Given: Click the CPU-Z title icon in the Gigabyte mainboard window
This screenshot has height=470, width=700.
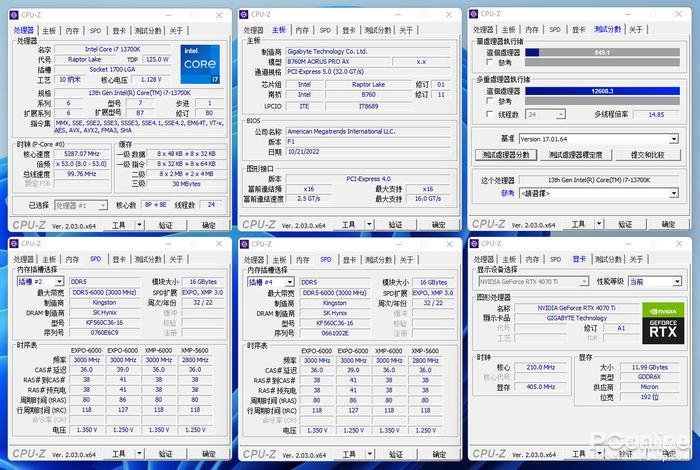Looking at the screenshot, I should (244, 15).
